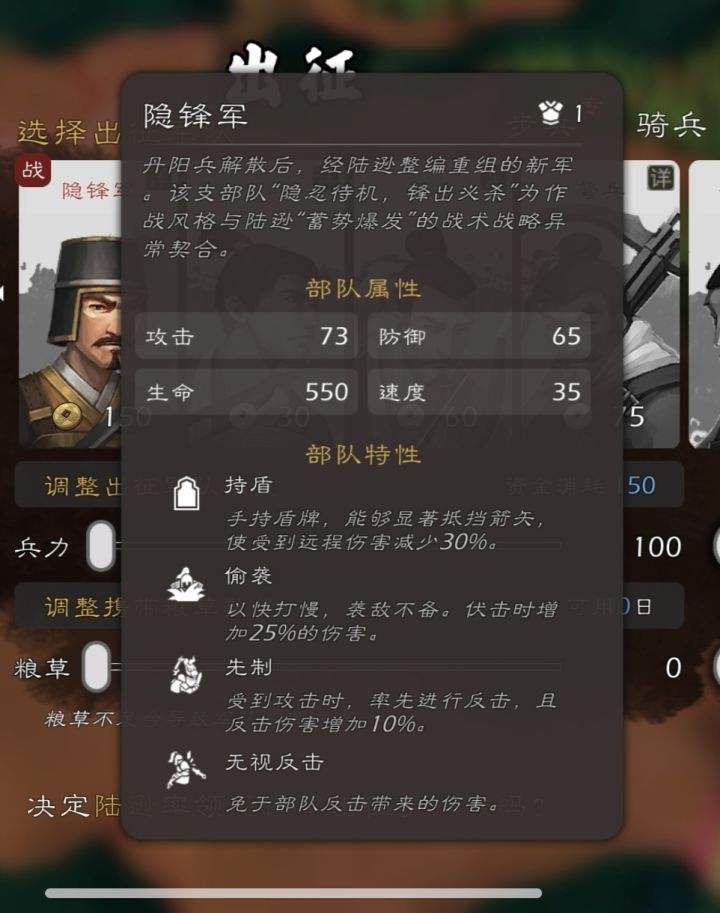Select the 隐锋军 general portrait card
The width and height of the screenshot is (720, 913).
click(x=71, y=303)
